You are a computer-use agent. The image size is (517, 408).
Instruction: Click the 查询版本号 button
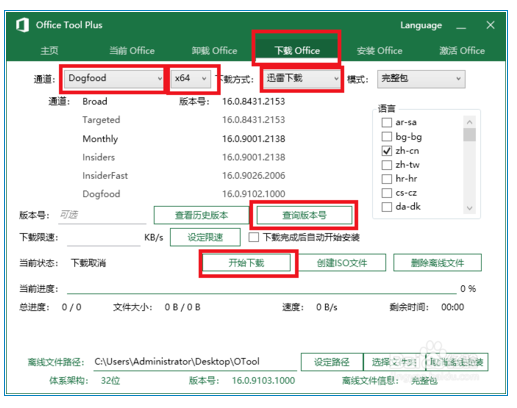[304, 215]
